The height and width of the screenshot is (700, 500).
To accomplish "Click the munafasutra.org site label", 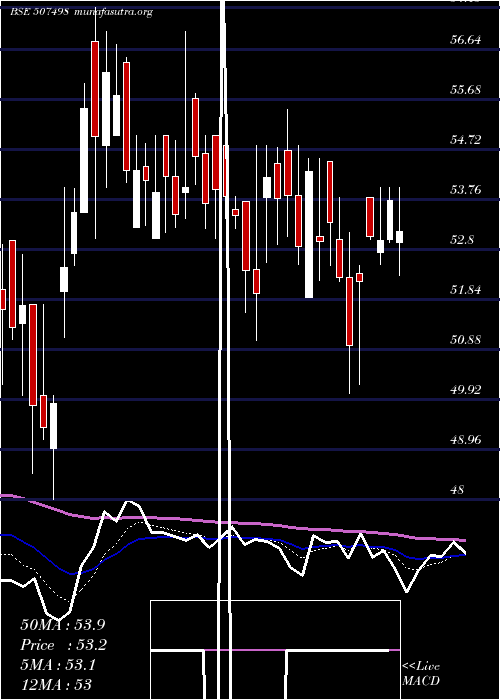I will click(112, 12).
